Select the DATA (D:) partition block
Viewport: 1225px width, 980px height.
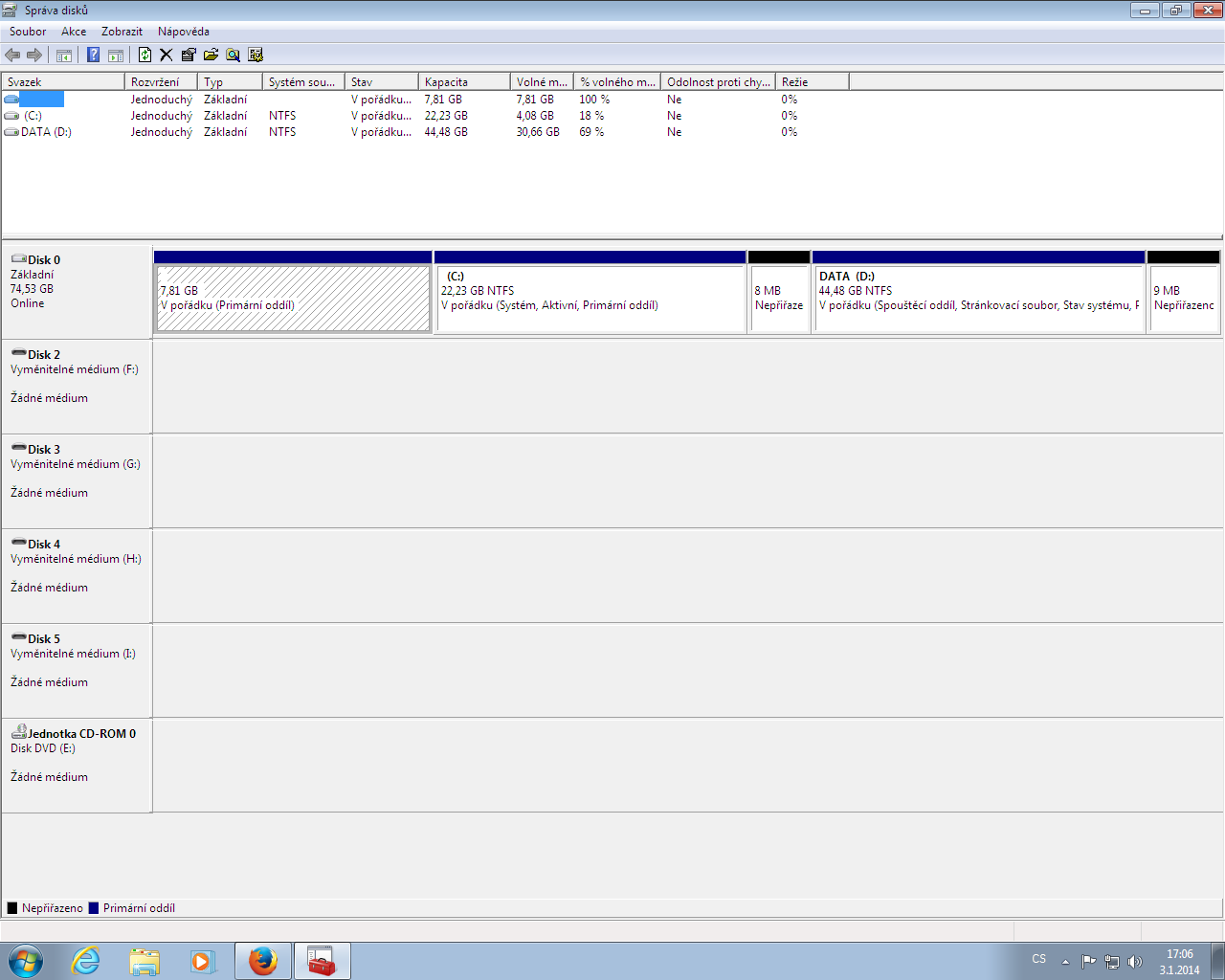977,299
